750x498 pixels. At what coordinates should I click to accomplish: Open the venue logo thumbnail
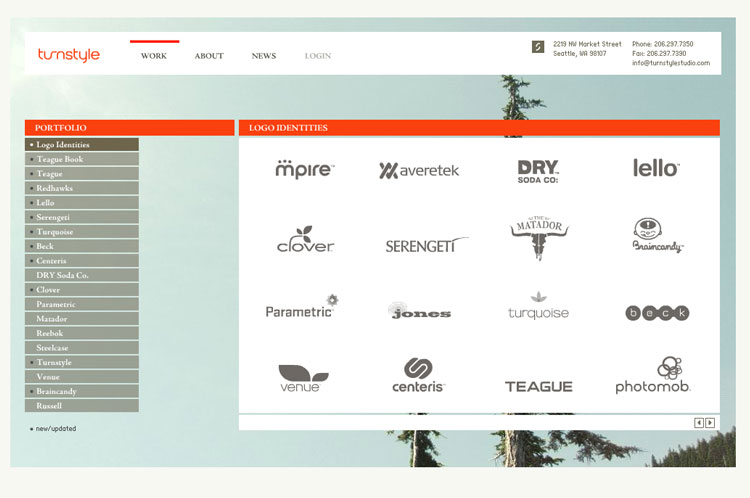tap(303, 378)
